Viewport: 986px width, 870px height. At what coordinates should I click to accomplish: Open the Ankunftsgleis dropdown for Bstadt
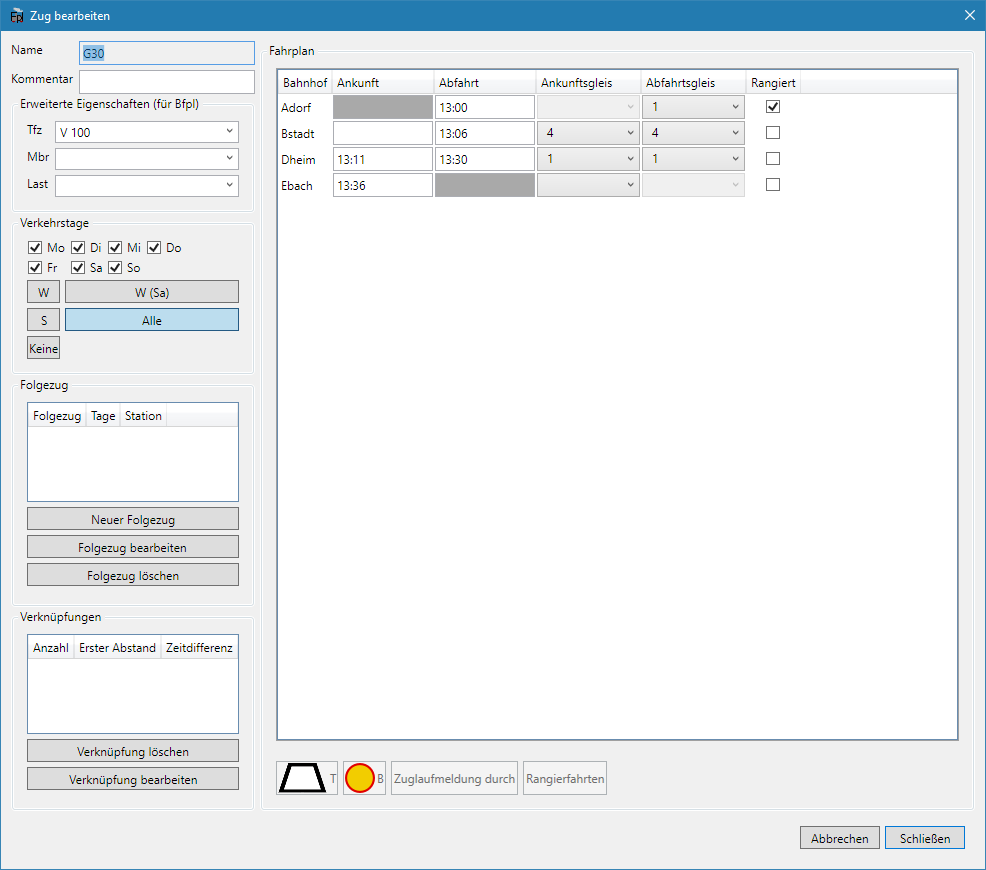click(588, 133)
